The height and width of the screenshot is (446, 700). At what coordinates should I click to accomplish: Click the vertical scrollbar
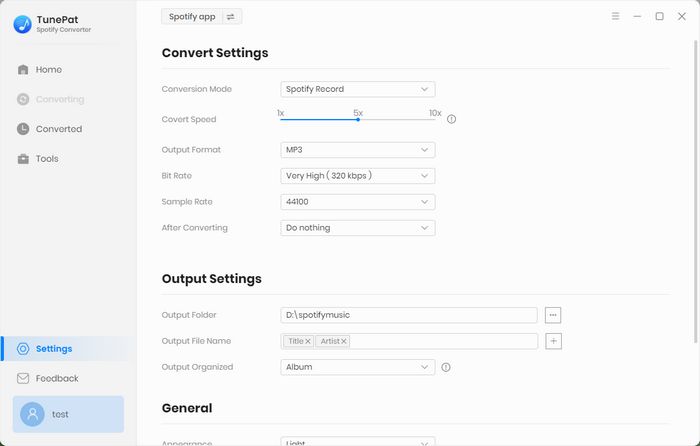[696, 192]
